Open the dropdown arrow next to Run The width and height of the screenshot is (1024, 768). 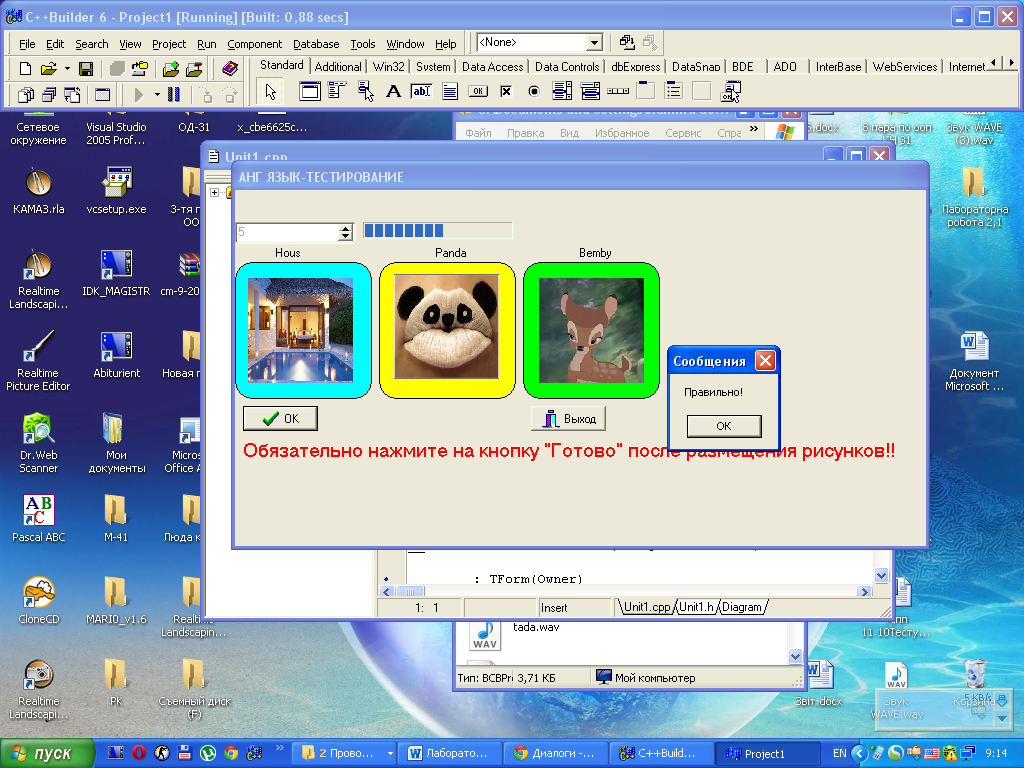coord(157,95)
